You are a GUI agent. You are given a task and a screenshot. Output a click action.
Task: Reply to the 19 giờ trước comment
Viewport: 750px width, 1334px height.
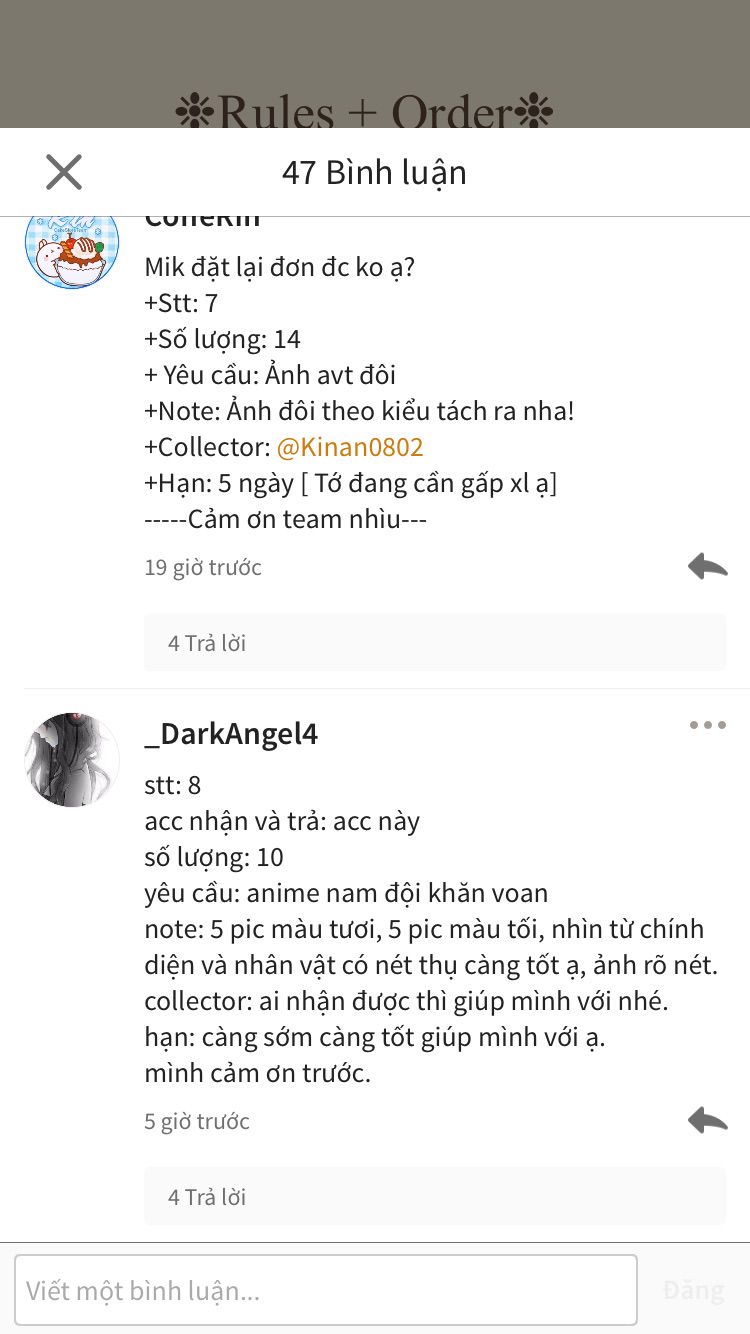tap(708, 567)
